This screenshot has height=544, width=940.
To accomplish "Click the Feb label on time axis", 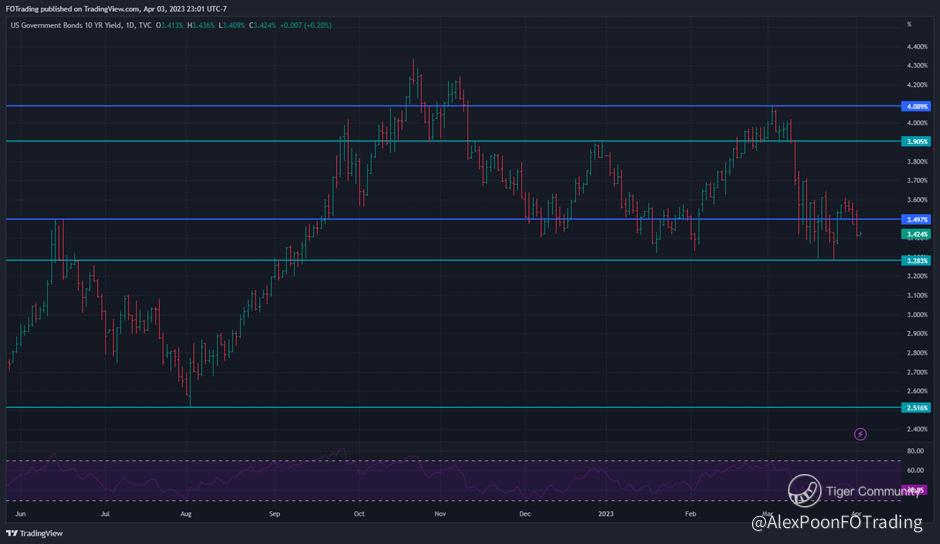I will 691,514.
